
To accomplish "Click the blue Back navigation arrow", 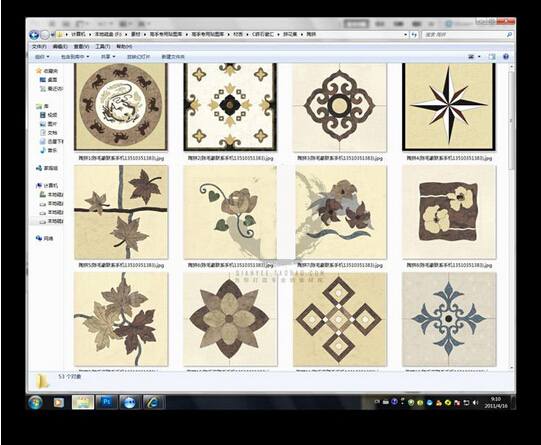I will [x=34, y=34].
